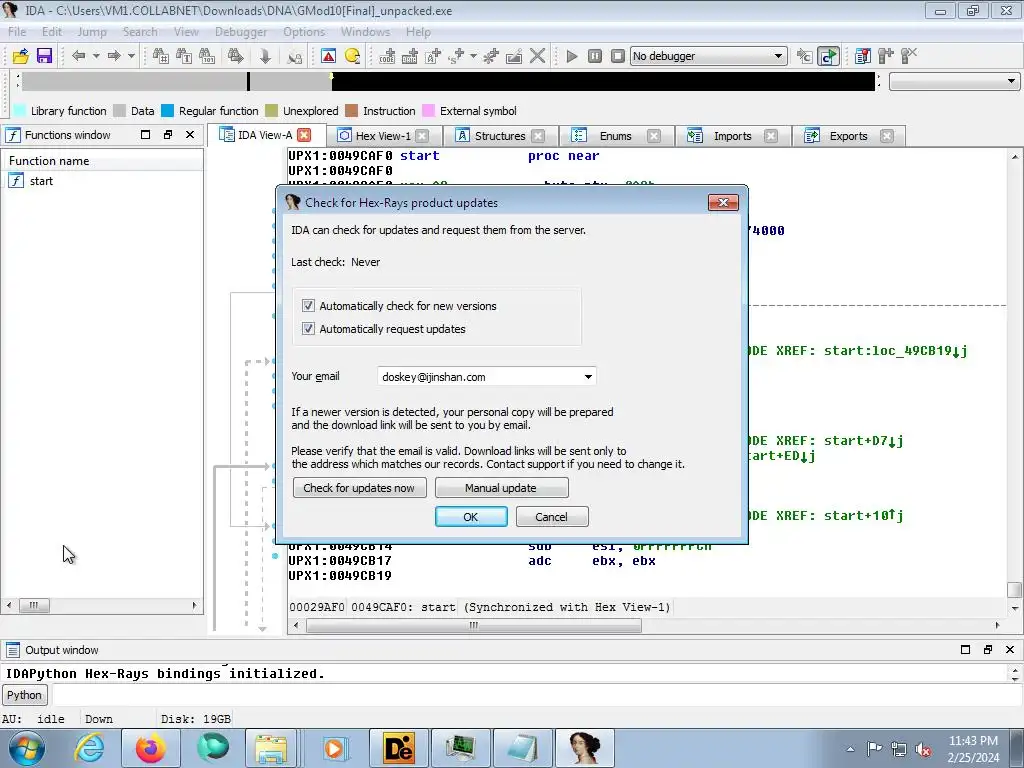Close the IDA View-A tab

[x=304, y=135]
